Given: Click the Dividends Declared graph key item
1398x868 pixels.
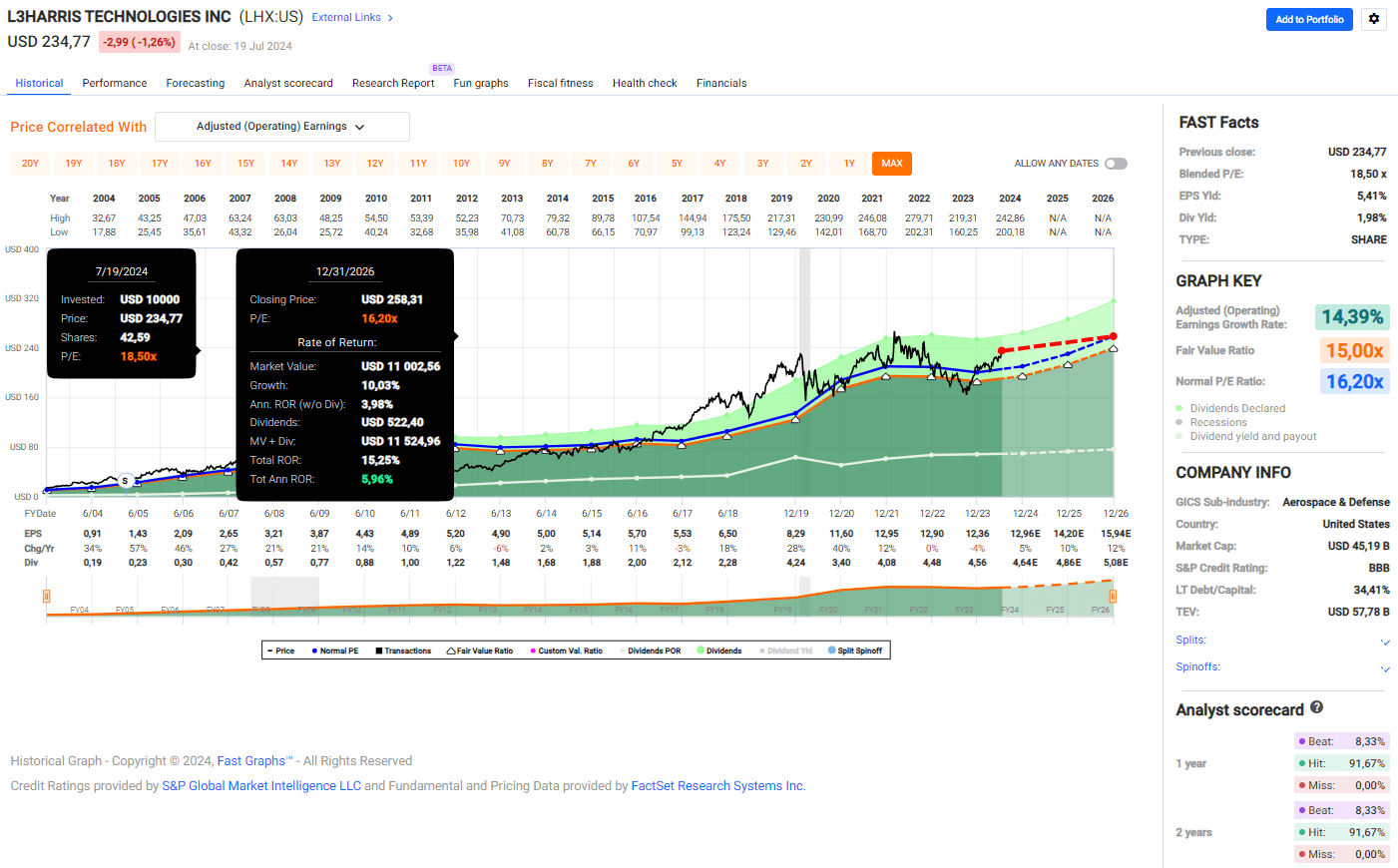Looking at the screenshot, I should pyautogui.click(x=1230, y=409).
